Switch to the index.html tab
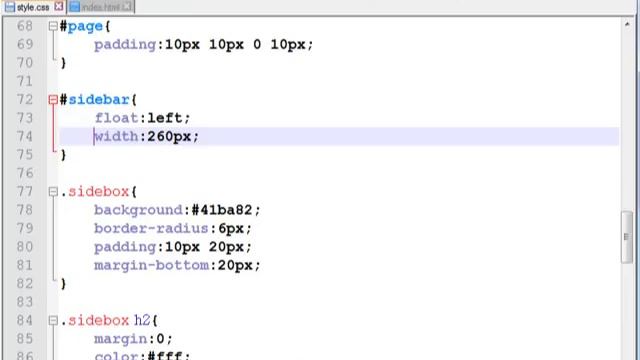The height and width of the screenshot is (360, 640). [100, 7]
